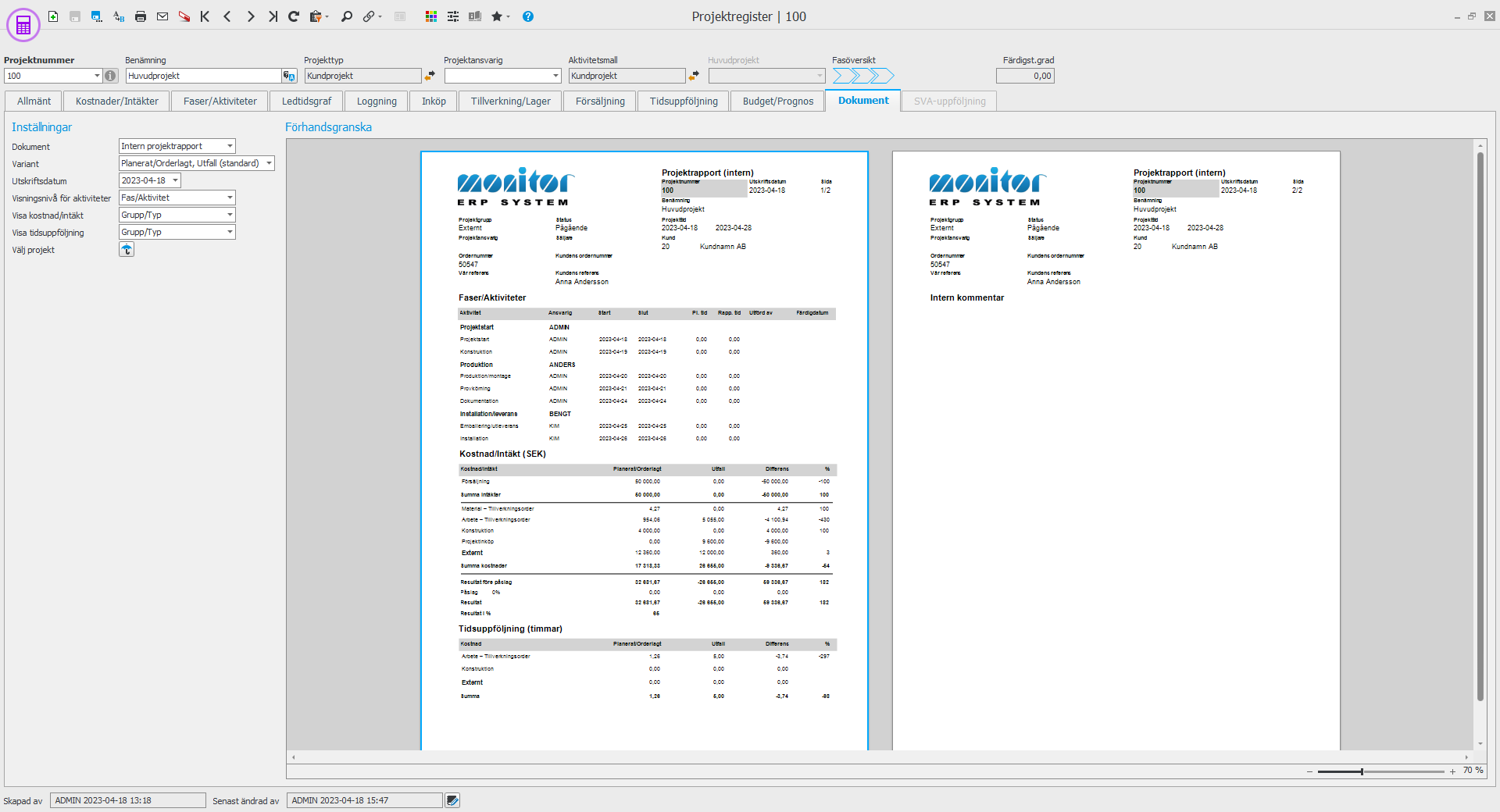Click swap arrows beside Aktivitetsmall
The width and height of the screenshot is (1500, 812).
pyautogui.click(x=694, y=76)
